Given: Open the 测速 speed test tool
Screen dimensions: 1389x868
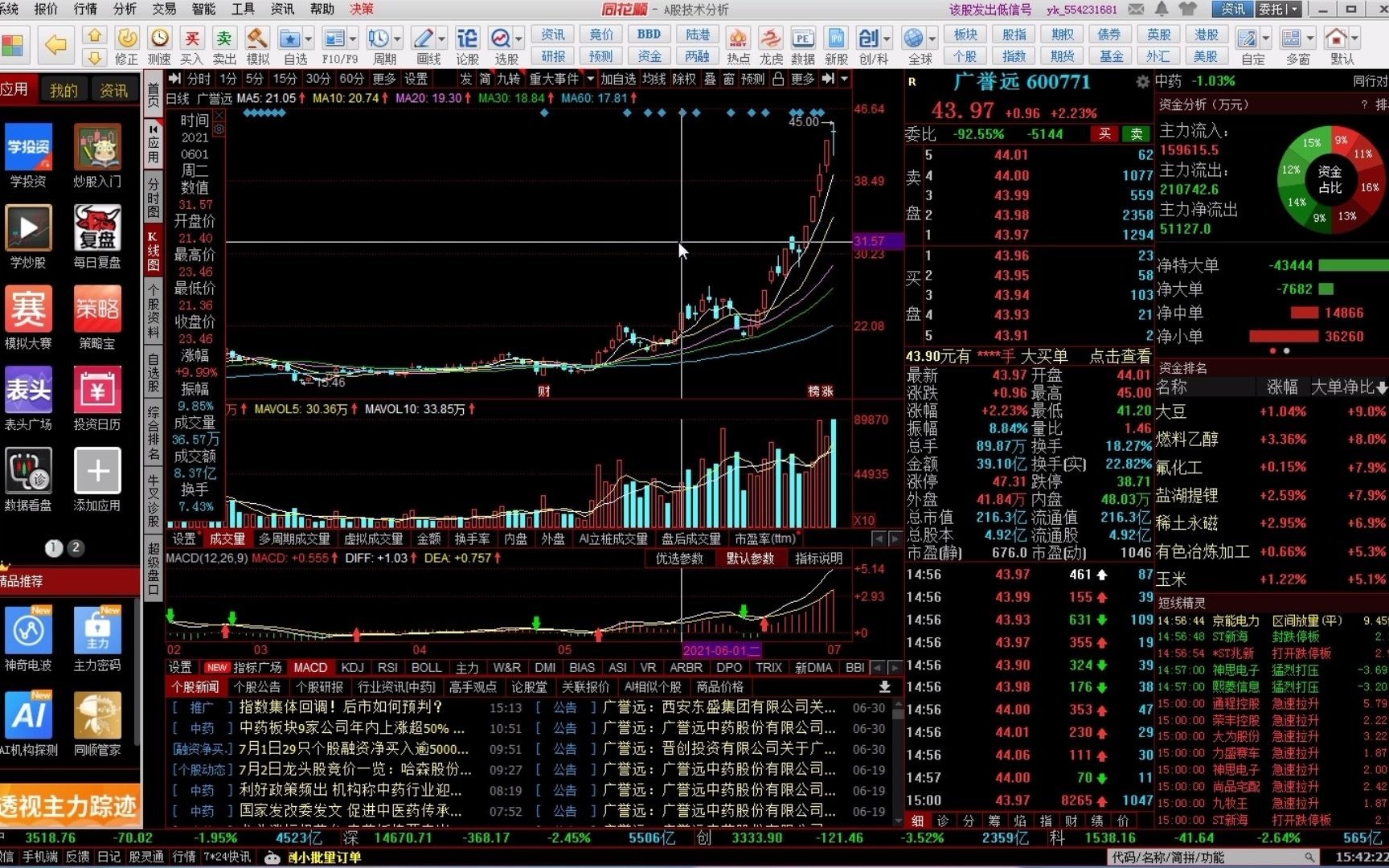Looking at the screenshot, I should coord(159,46).
